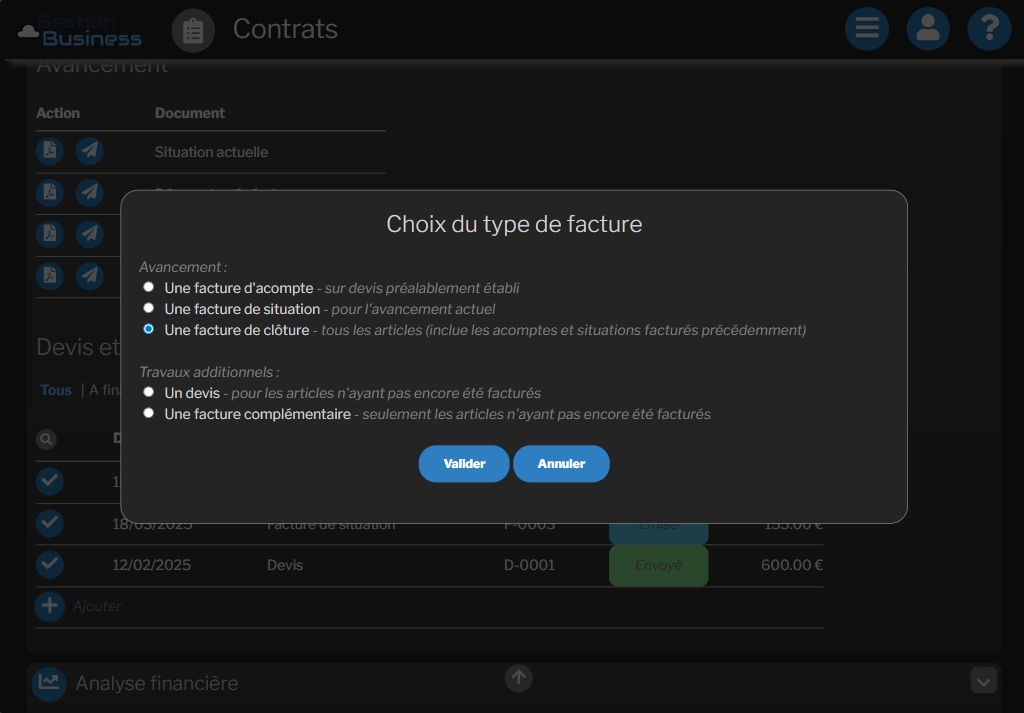The width and height of the screenshot is (1024, 713).
Task: Click the magnifier search icon in table
Action: 47,439
